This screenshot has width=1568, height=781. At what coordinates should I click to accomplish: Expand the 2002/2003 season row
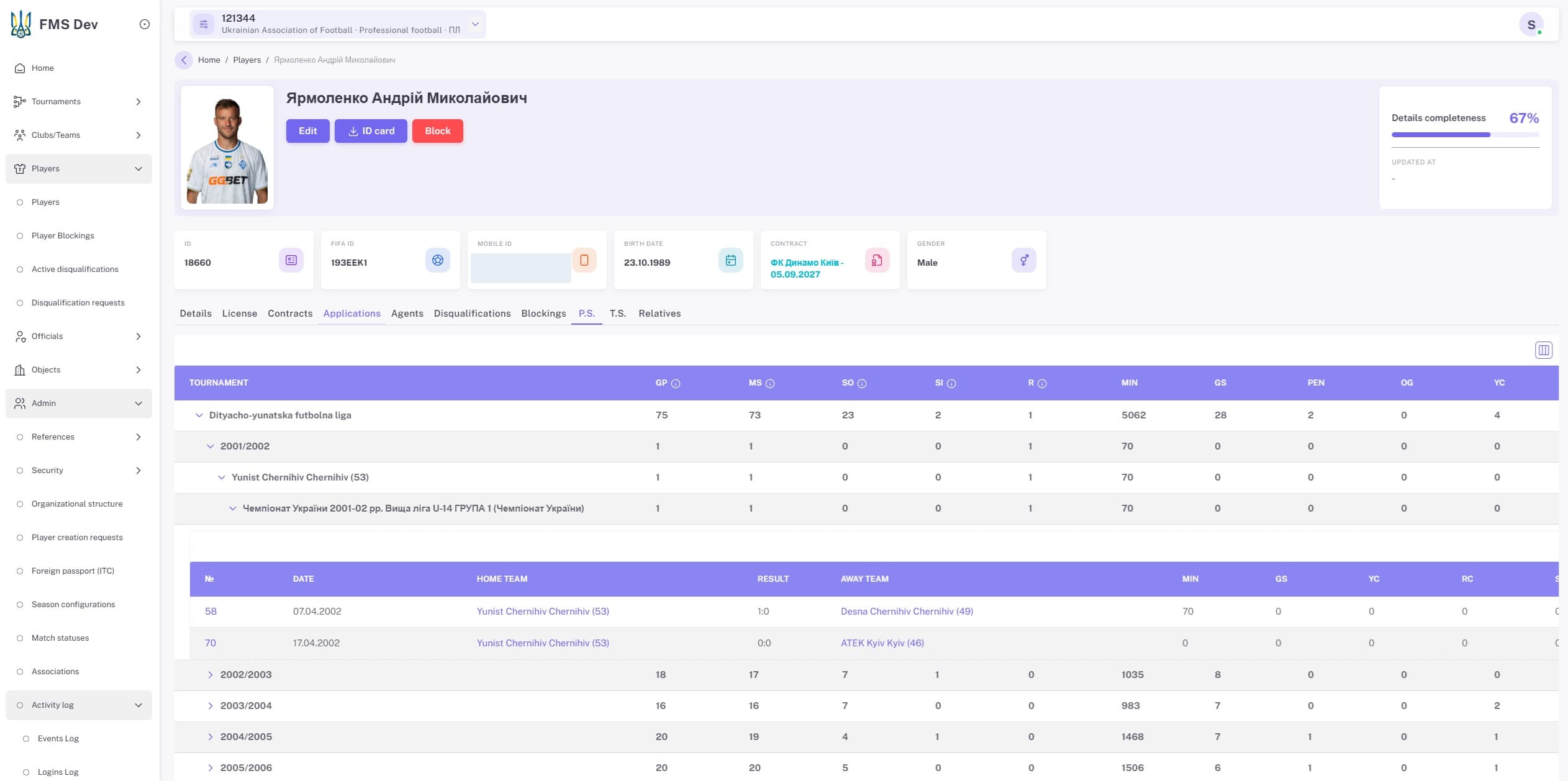point(210,675)
